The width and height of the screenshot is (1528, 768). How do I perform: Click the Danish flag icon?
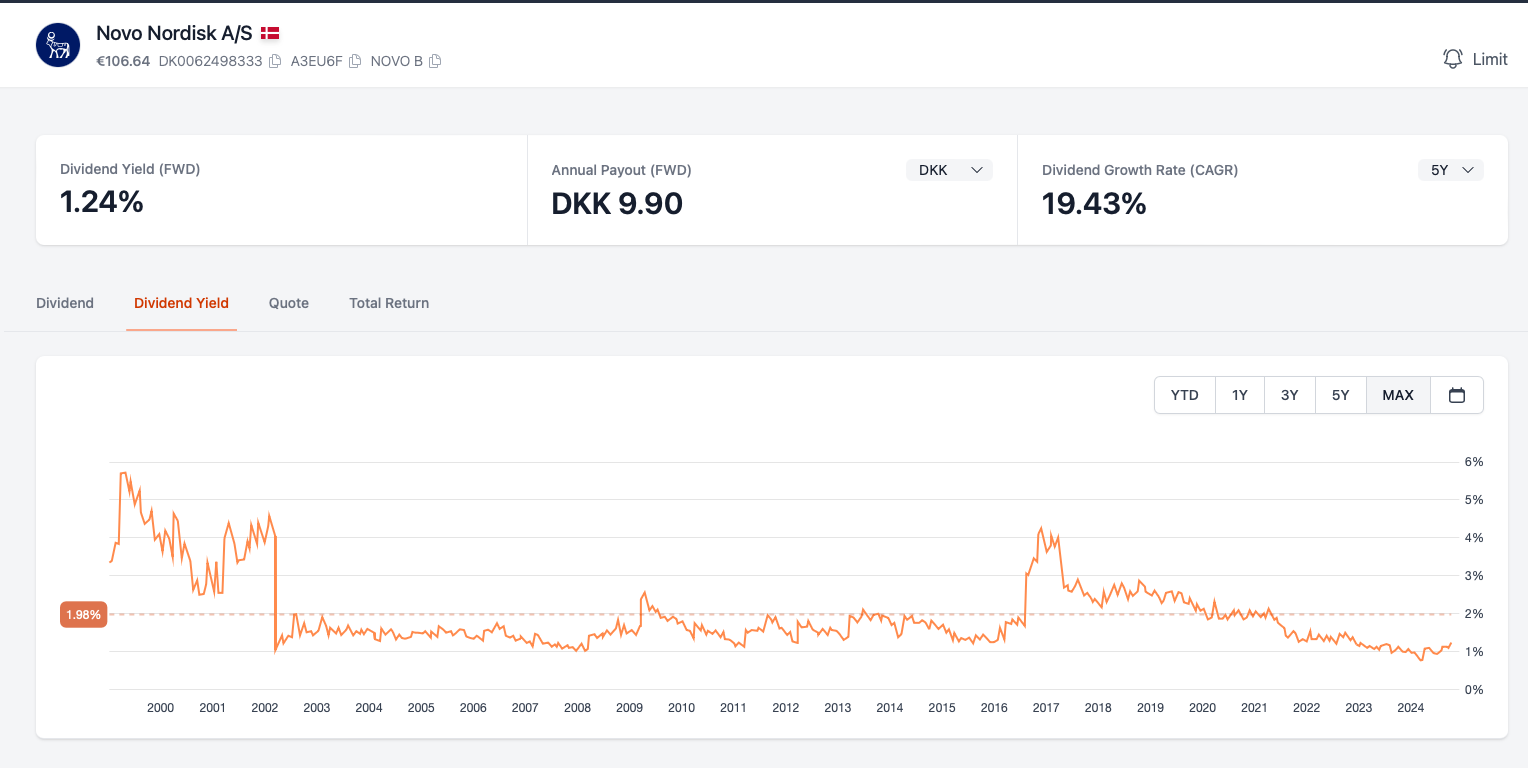tap(270, 34)
